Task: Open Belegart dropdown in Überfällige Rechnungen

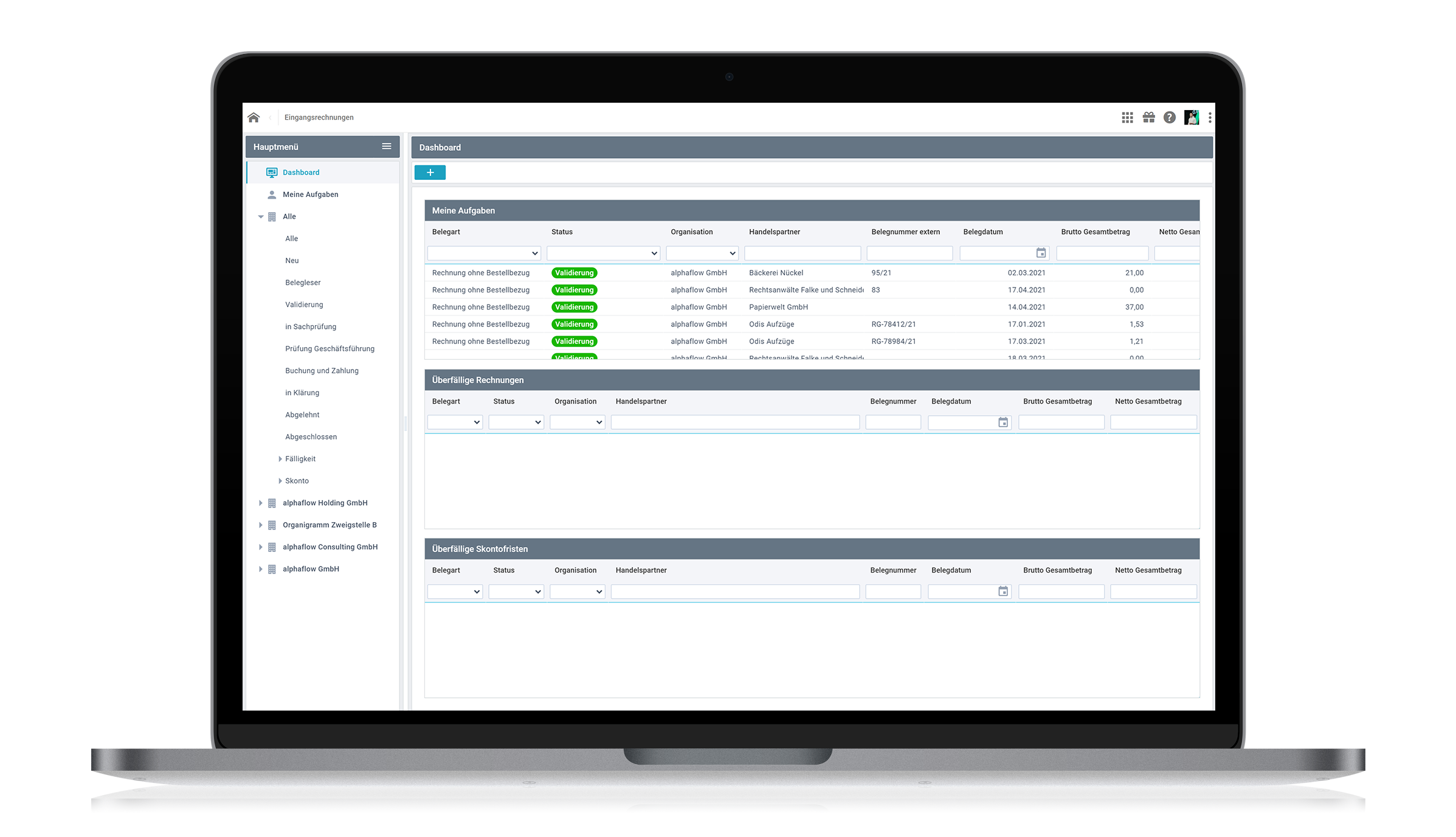Action: (455, 422)
